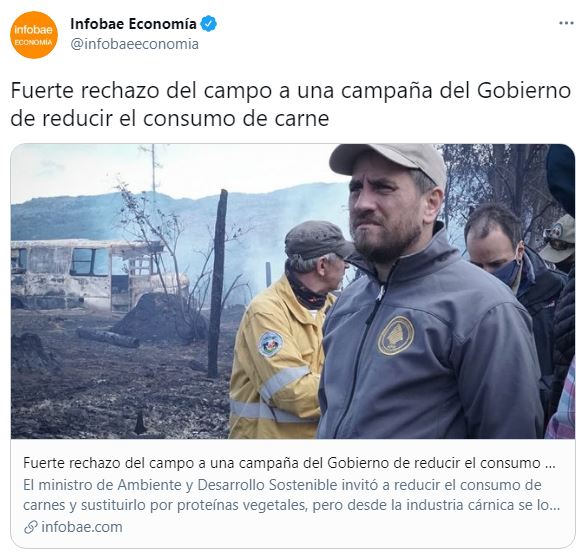Click the charred wooden post in the photo
This screenshot has width=584, height=555.
(218, 283)
